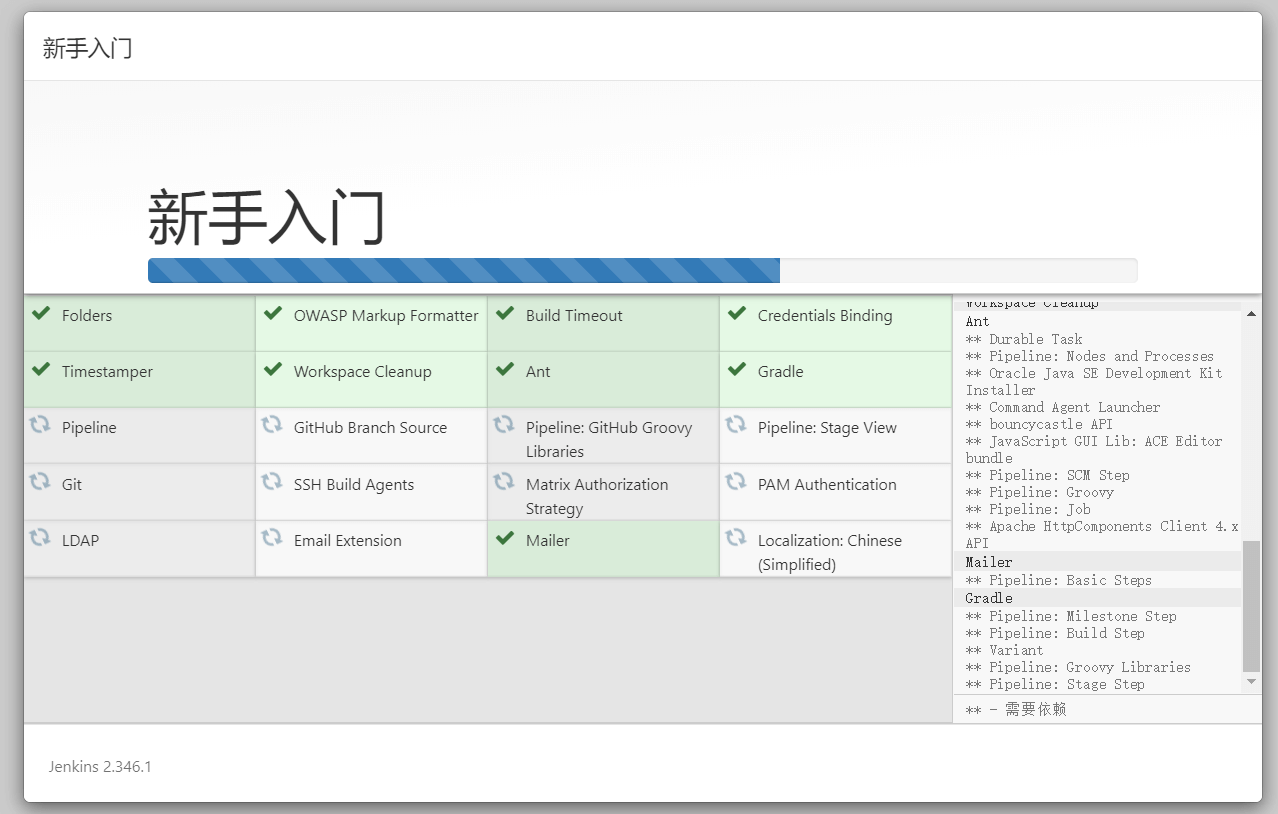Click the checkmark icon beside Timestamper

click(x=41, y=370)
